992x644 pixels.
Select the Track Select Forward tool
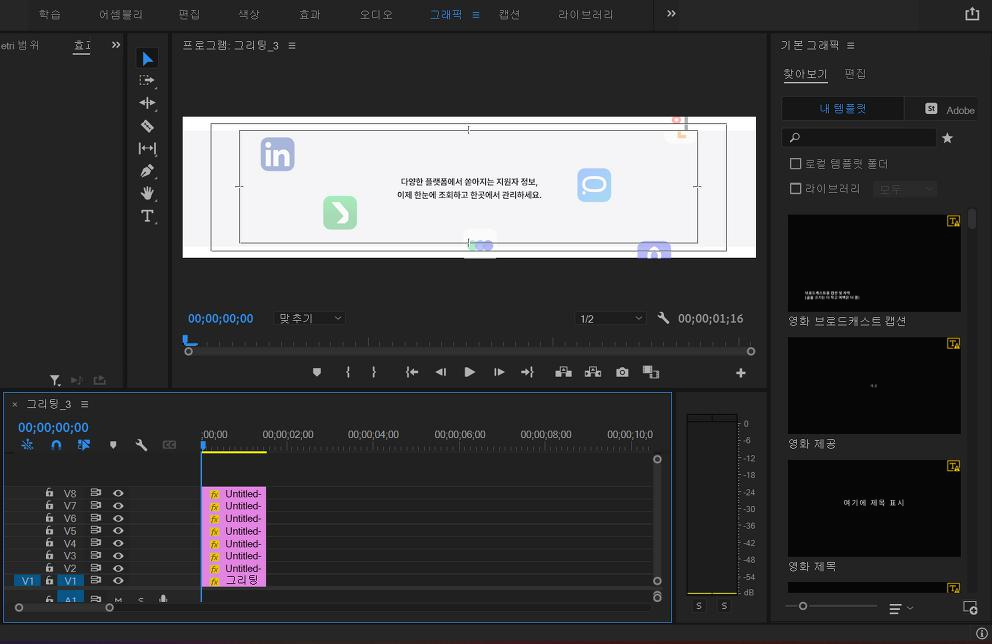pos(147,80)
